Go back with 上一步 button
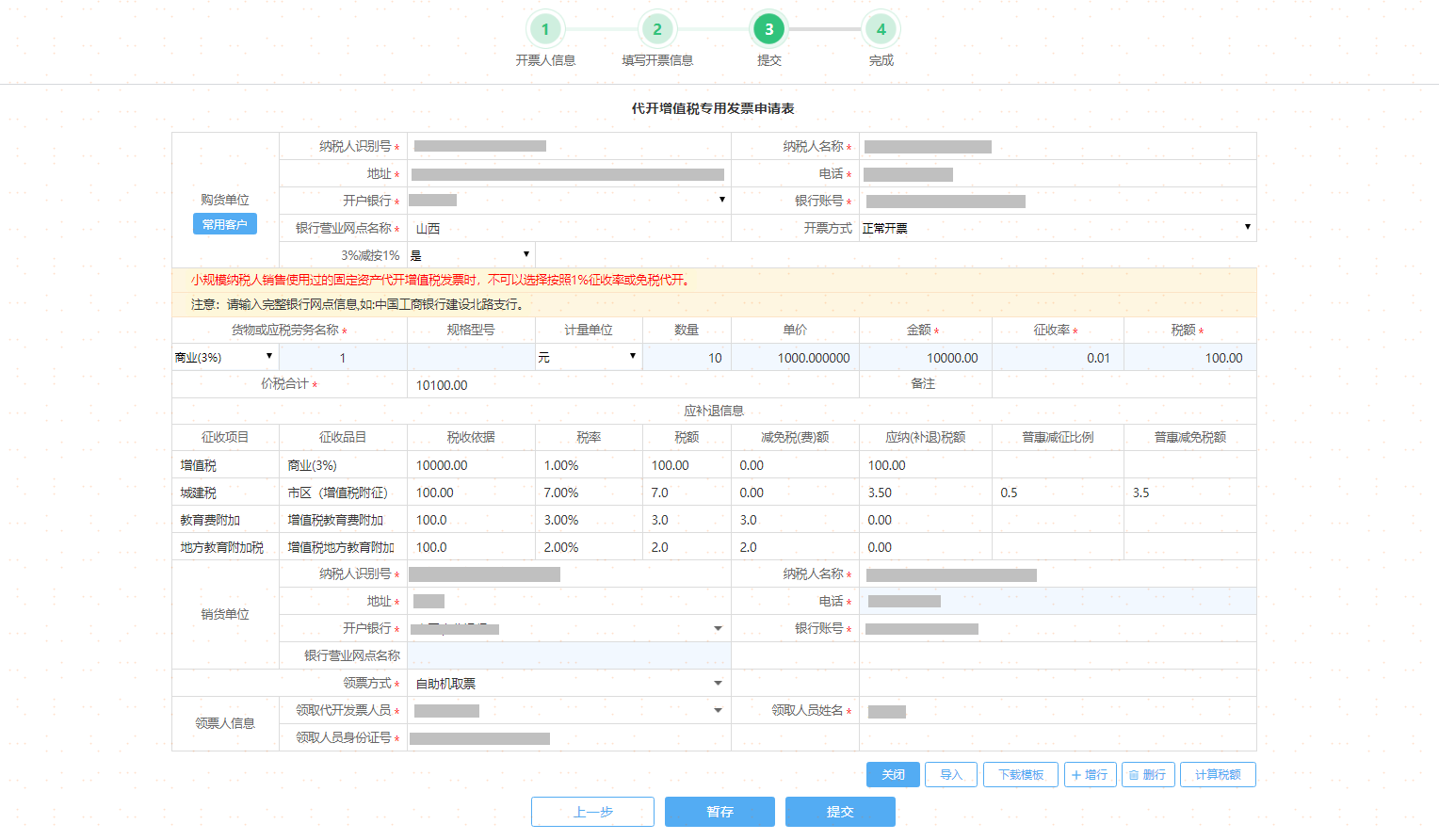 tap(592, 812)
